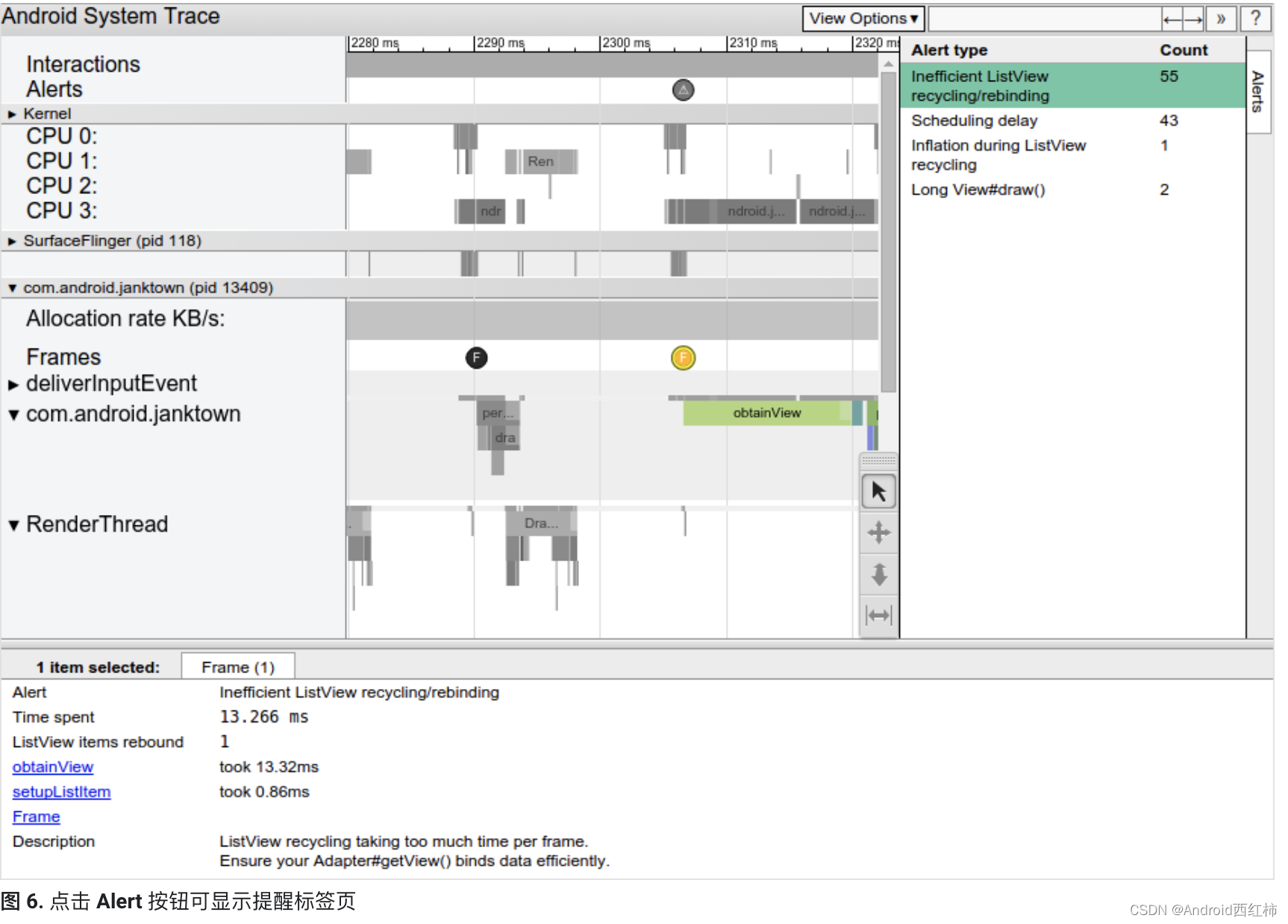This screenshot has width=1288, height=924.
Task: Click the per... slice in janktown track
Action: (x=498, y=413)
